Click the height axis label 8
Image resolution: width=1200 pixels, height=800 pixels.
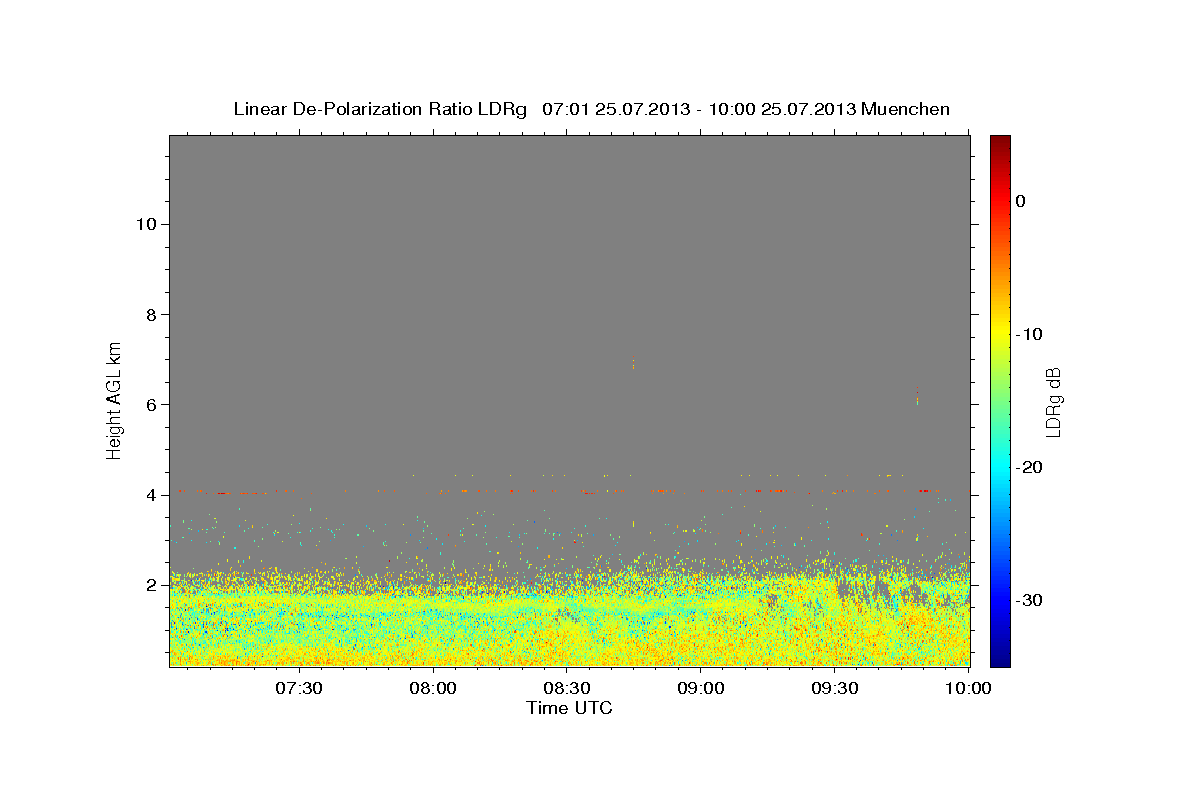pos(149,315)
